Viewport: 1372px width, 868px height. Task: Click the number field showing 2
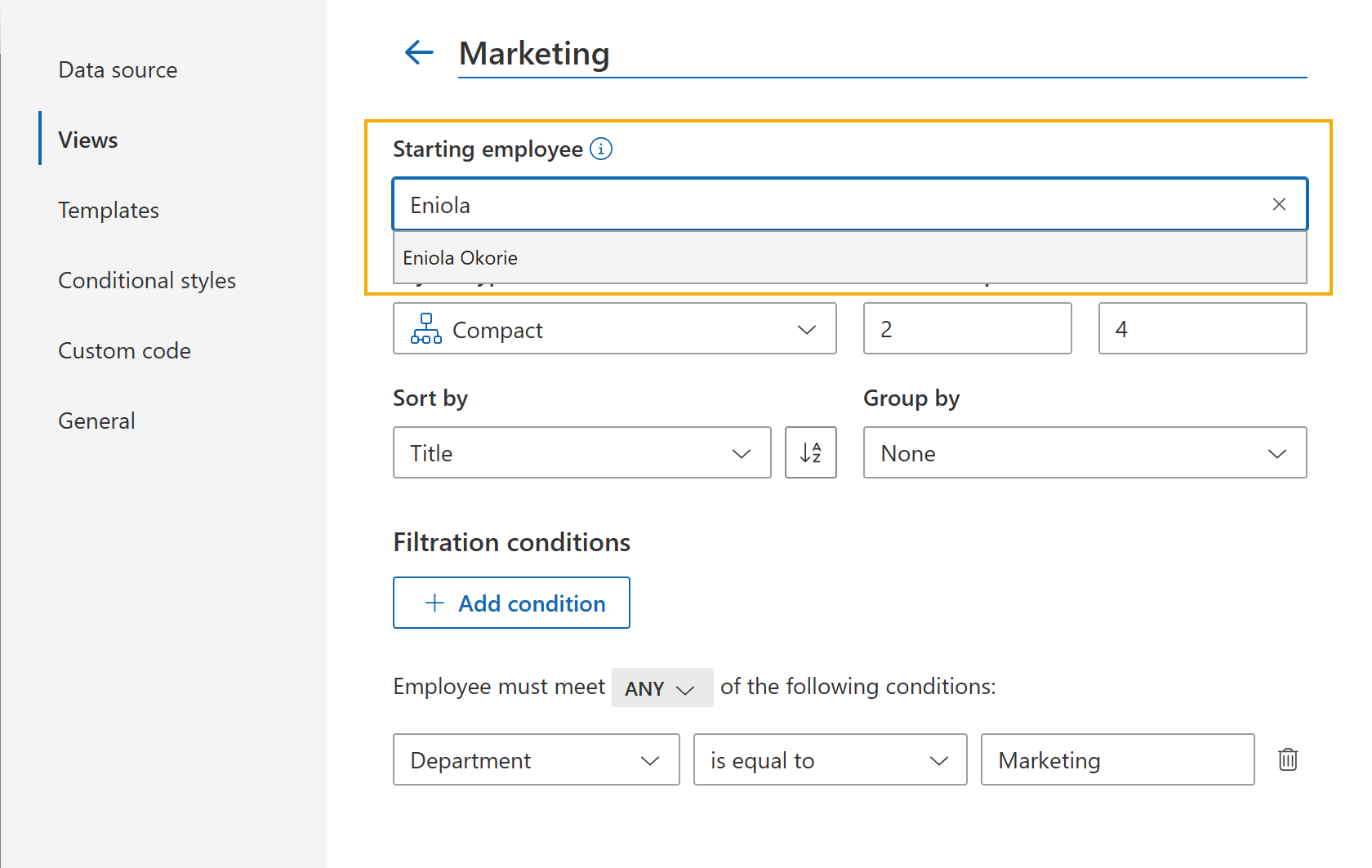pos(967,328)
